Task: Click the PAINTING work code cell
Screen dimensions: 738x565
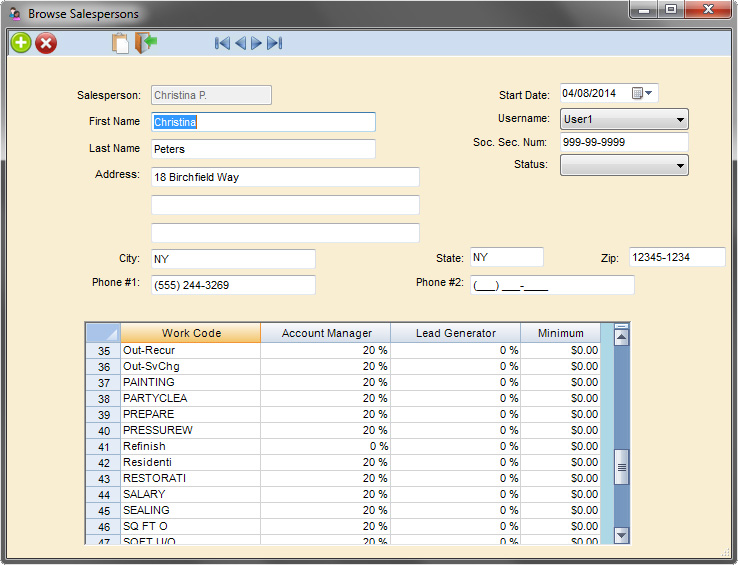Action: [191, 383]
